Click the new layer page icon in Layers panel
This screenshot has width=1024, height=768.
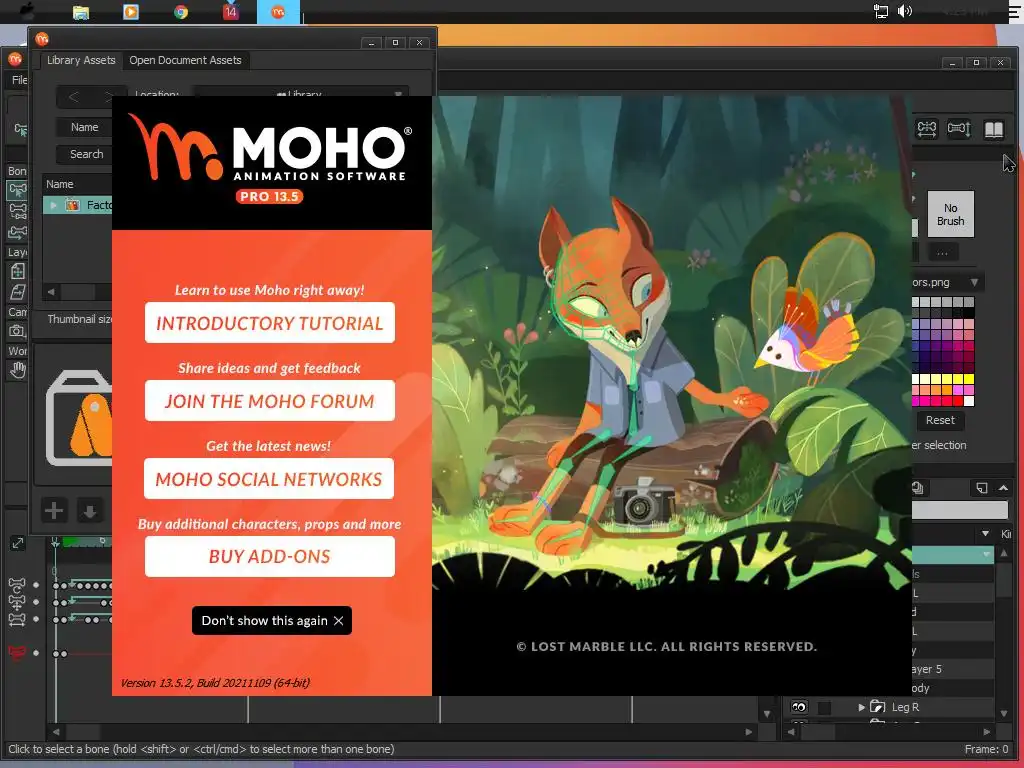[982, 488]
